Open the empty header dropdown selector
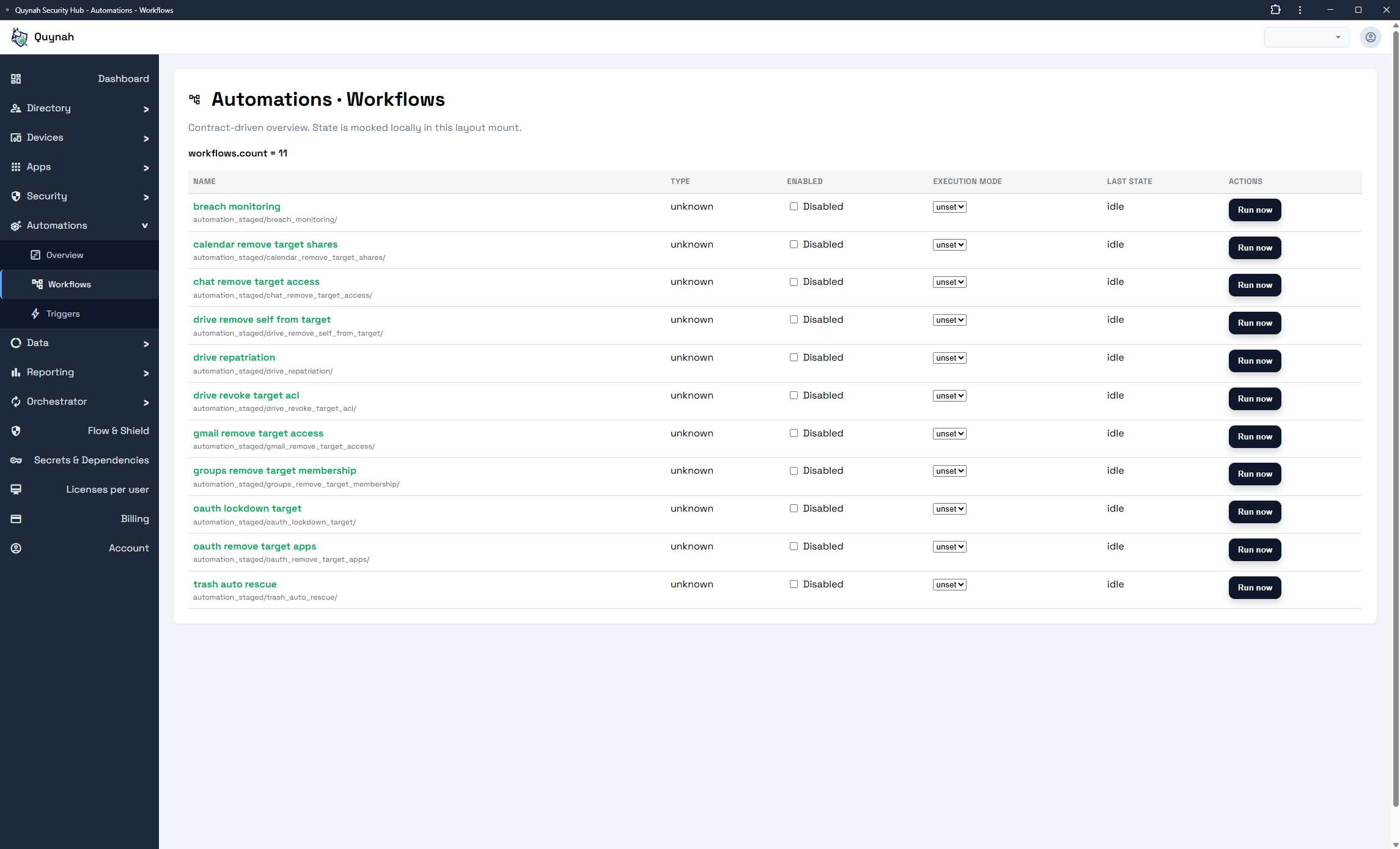1400x849 pixels. click(x=1306, y=37)
